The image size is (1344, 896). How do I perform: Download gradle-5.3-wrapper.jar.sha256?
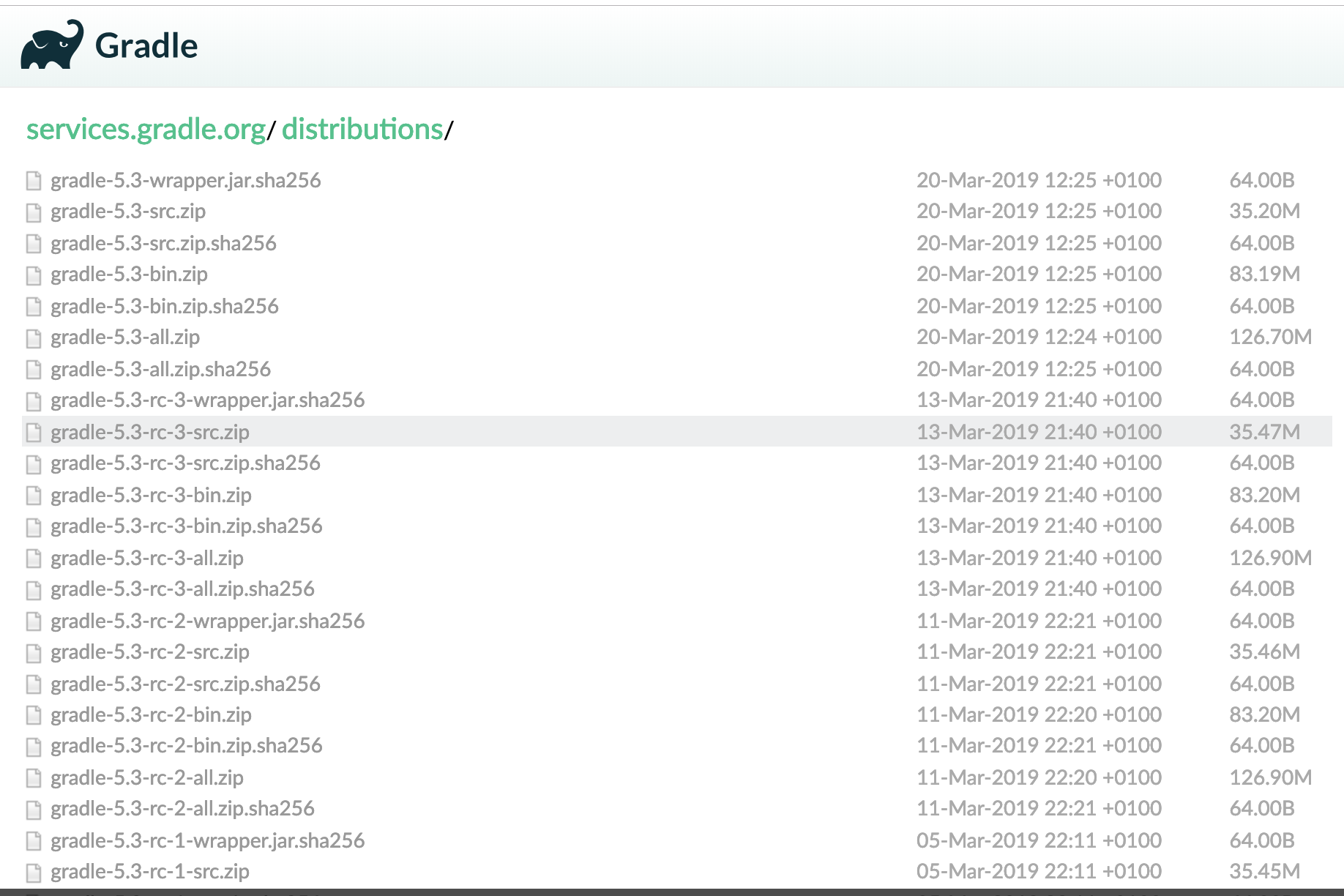tap(185, 180)
